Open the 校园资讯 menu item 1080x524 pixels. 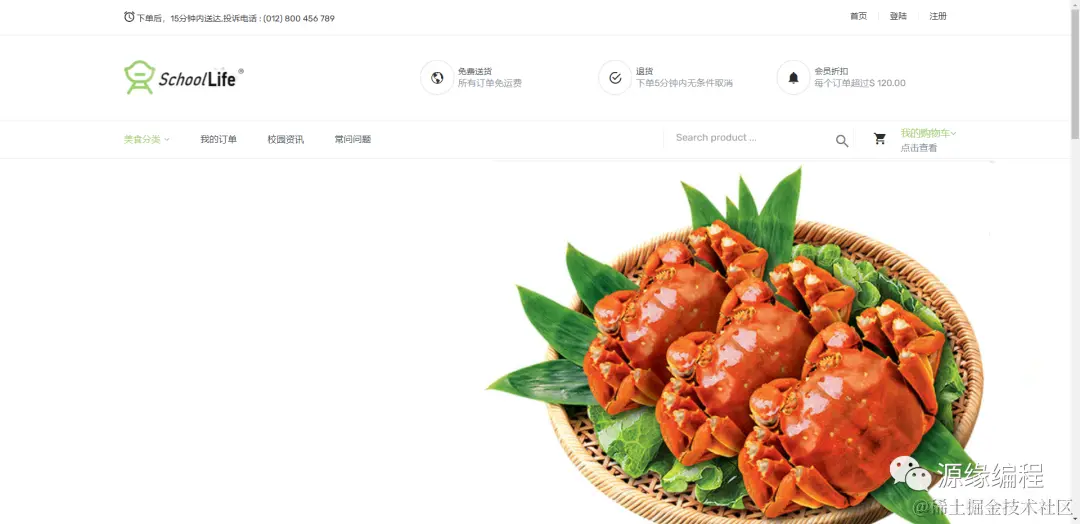click(x=285, y=139)
